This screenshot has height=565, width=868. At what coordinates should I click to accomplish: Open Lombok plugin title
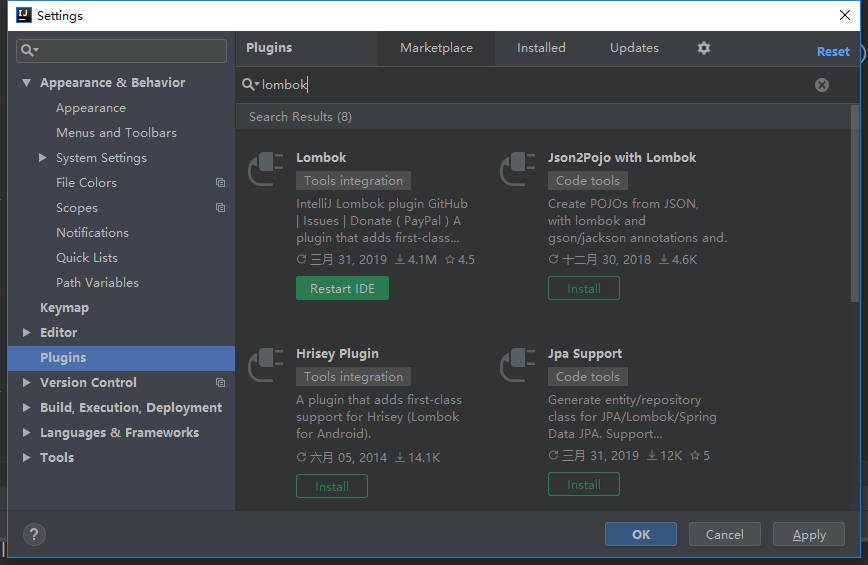tap(321, 158)
